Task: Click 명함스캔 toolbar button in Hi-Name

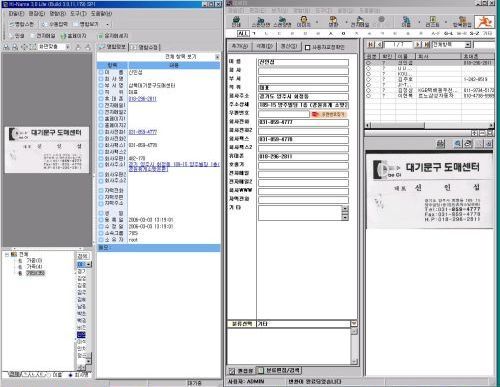Action: (x=21, y=24)
